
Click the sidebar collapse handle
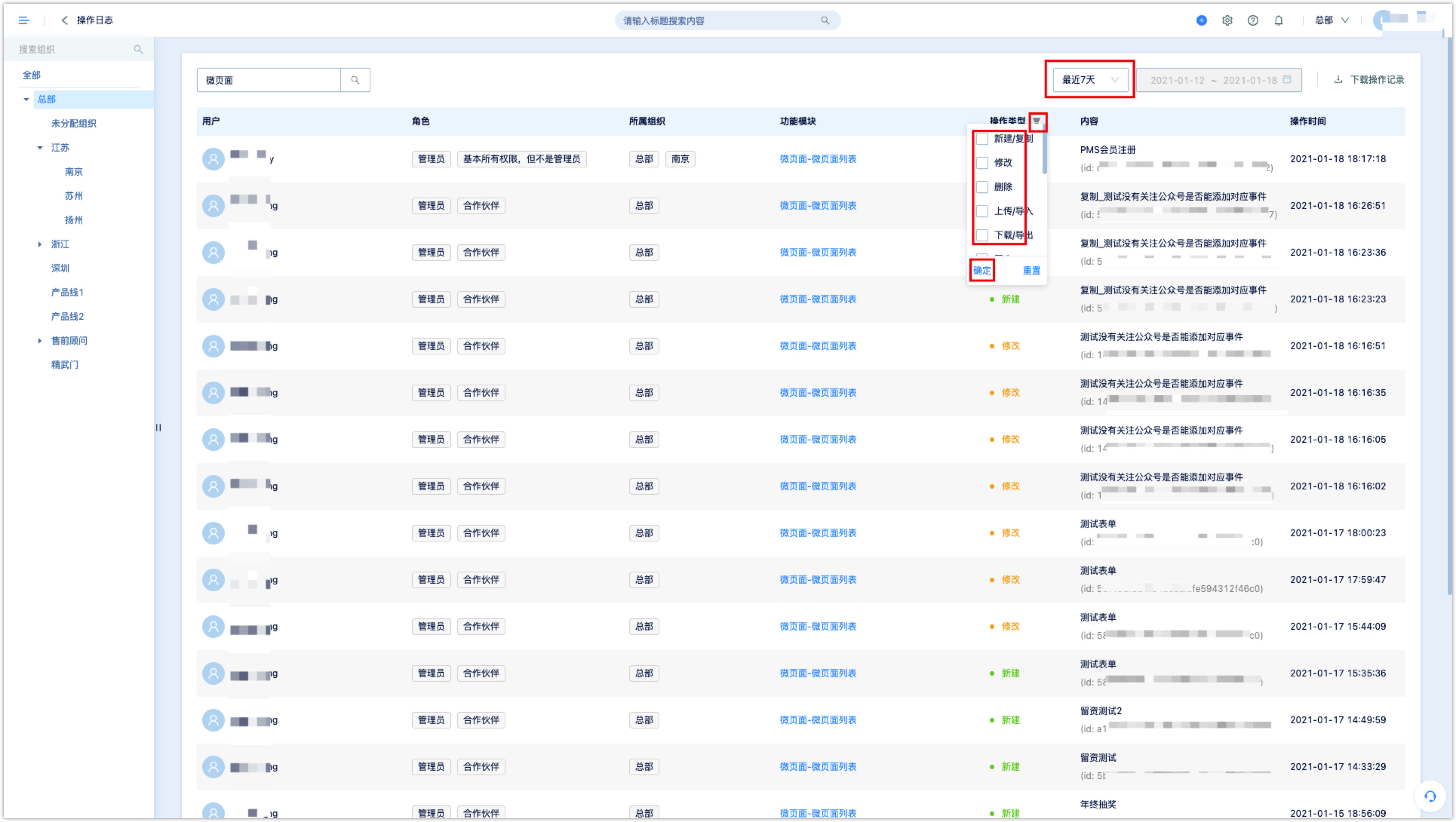(158, 428)
